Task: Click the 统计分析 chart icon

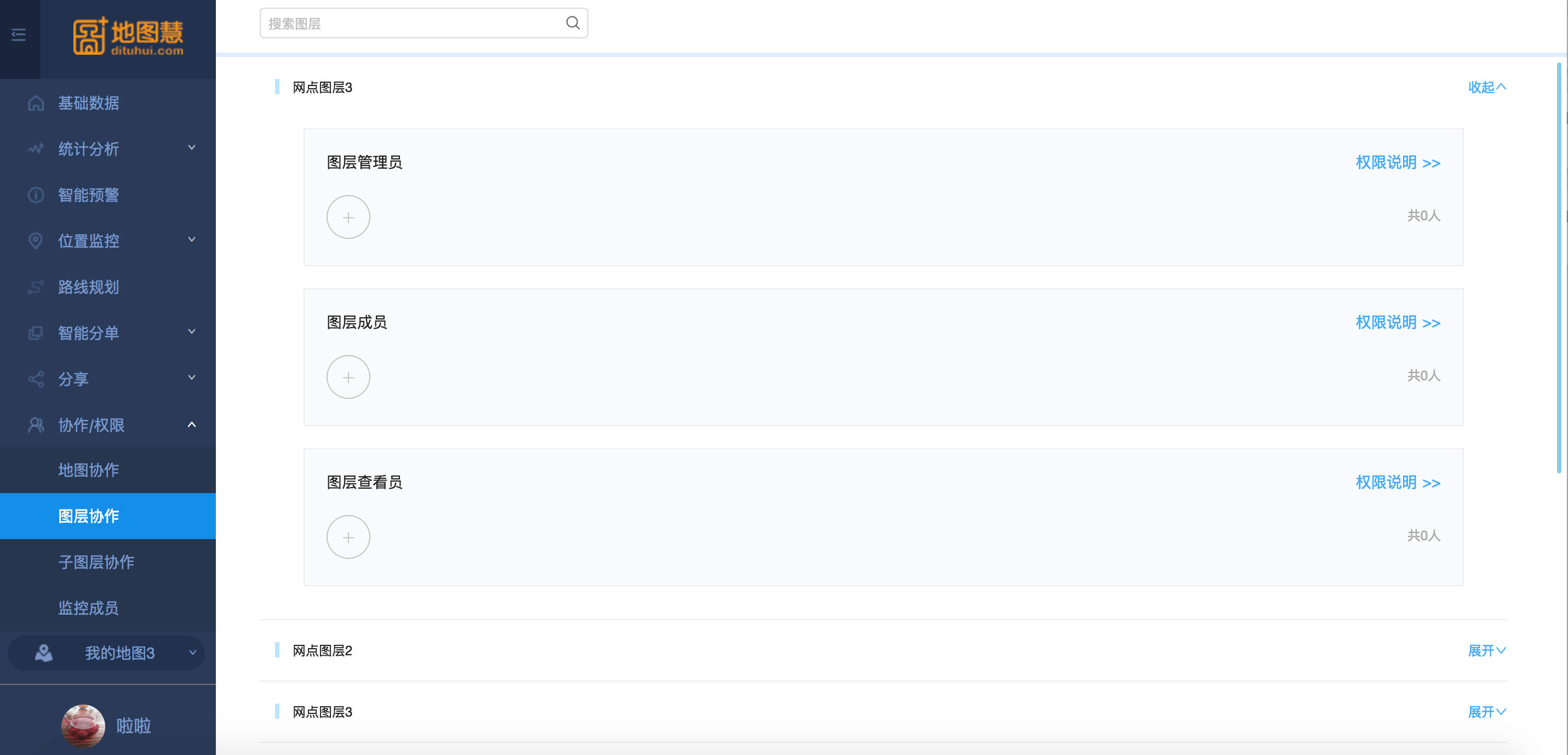Action: (x=36, y=148)
